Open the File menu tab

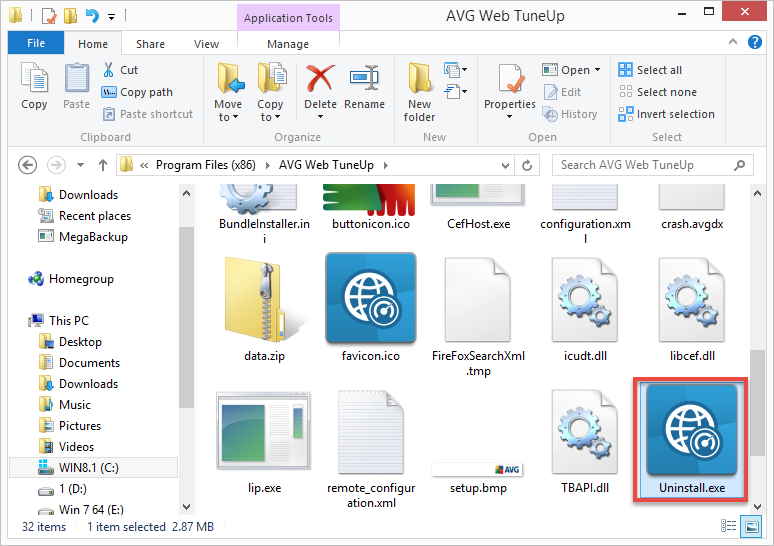click(x=36, y=43)
